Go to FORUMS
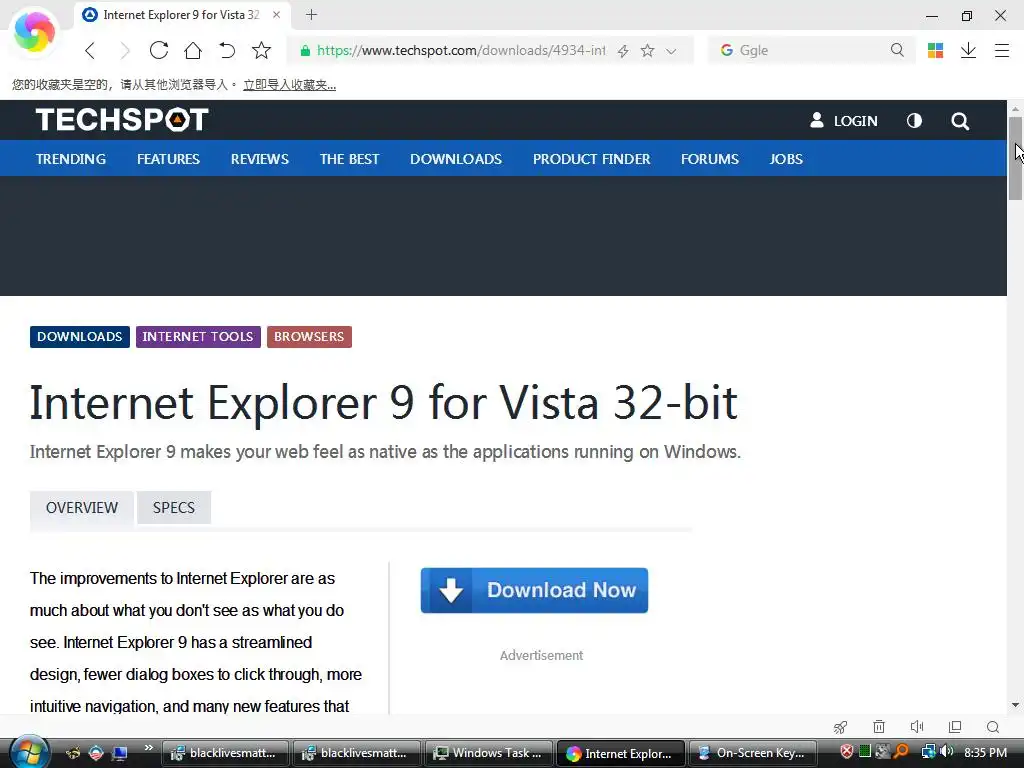This screenshot has width=1024, height=768. [710, 159]
